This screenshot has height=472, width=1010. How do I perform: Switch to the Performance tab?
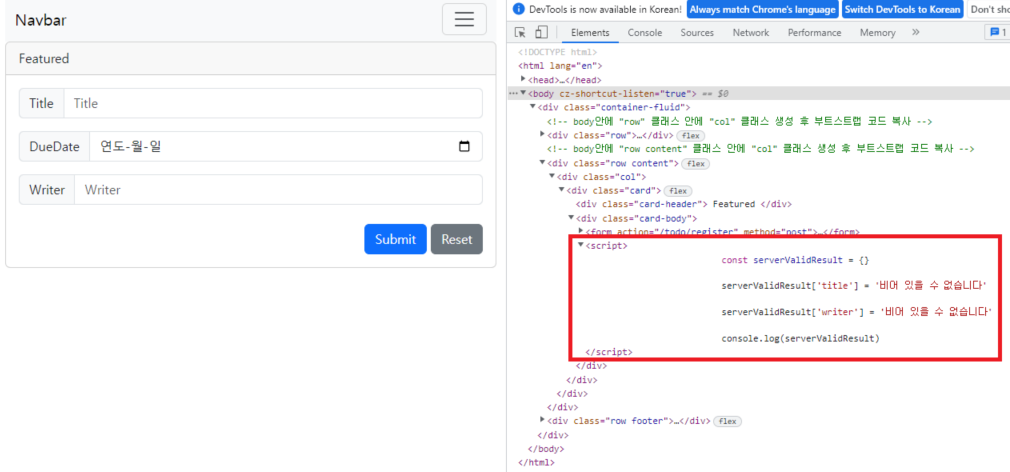pyautogui.click(x=814, y=33)
